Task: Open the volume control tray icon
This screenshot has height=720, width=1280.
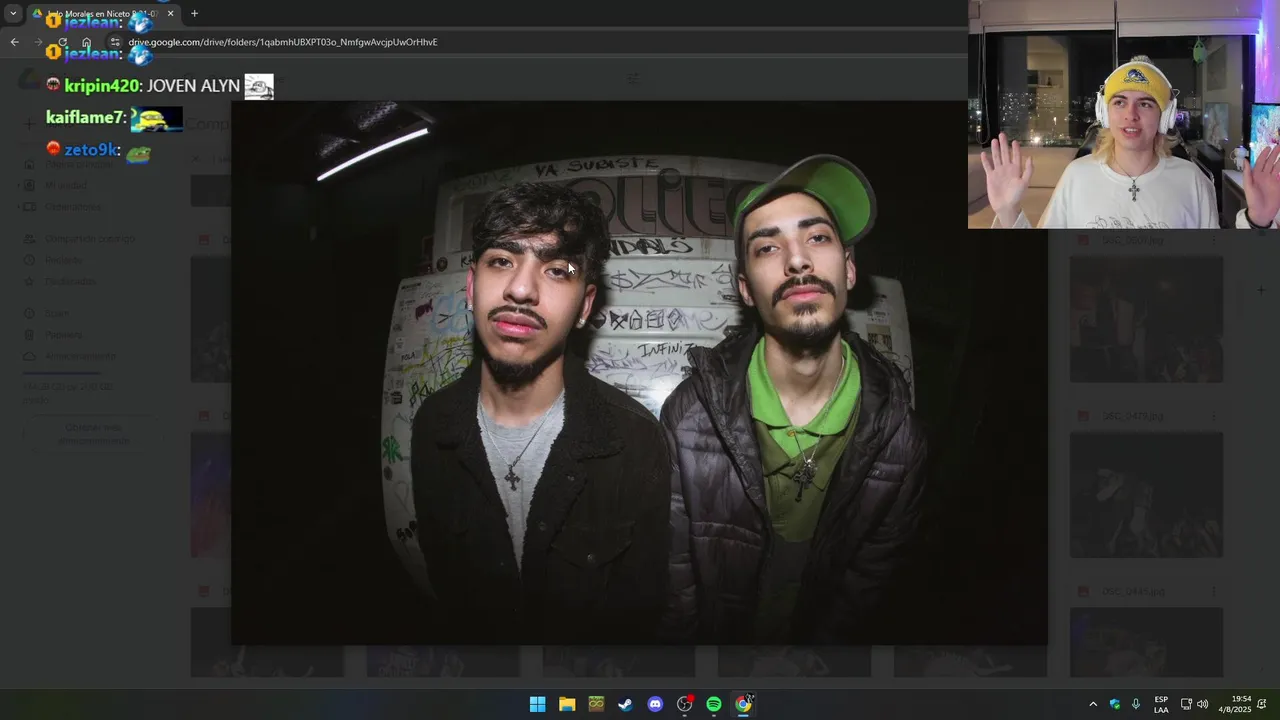Action: click(1203, 704)
